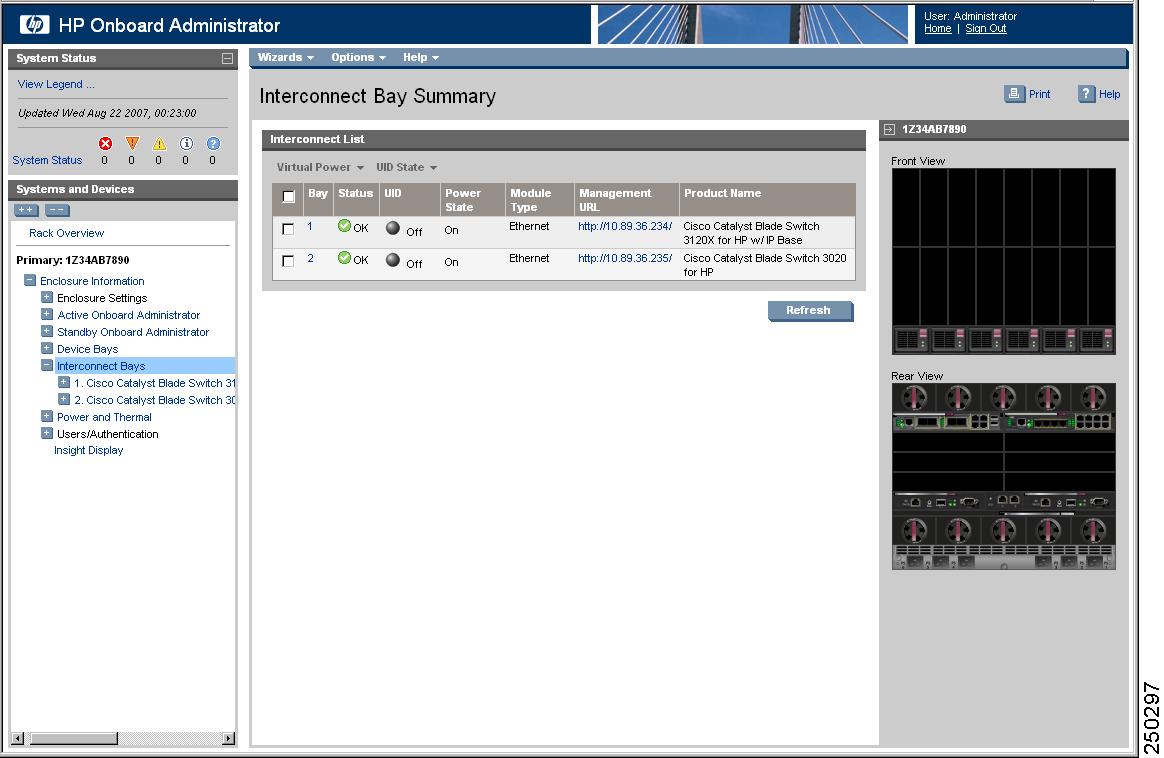Click the UID indicator for bay 2
This screenshot has width=1164, height=758.
pyautogui.click(x=393, y=260)
